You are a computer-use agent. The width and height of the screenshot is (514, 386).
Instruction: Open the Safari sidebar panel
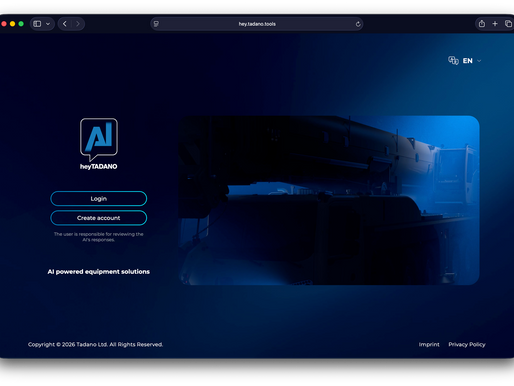37,24
